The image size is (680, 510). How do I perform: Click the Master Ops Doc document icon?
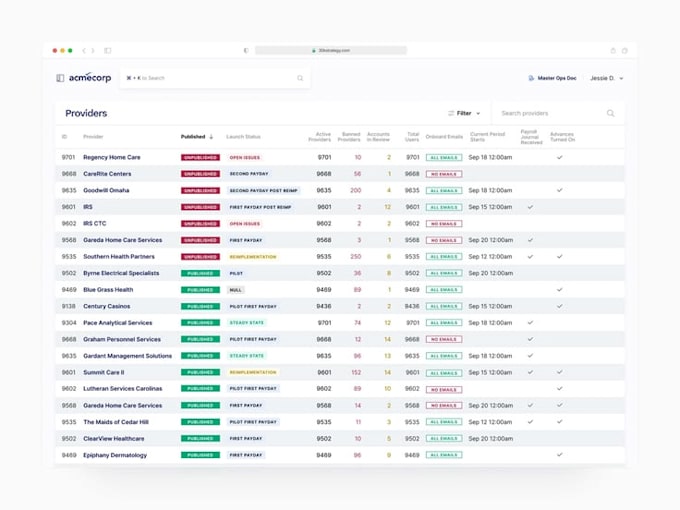tap(531, 78)
